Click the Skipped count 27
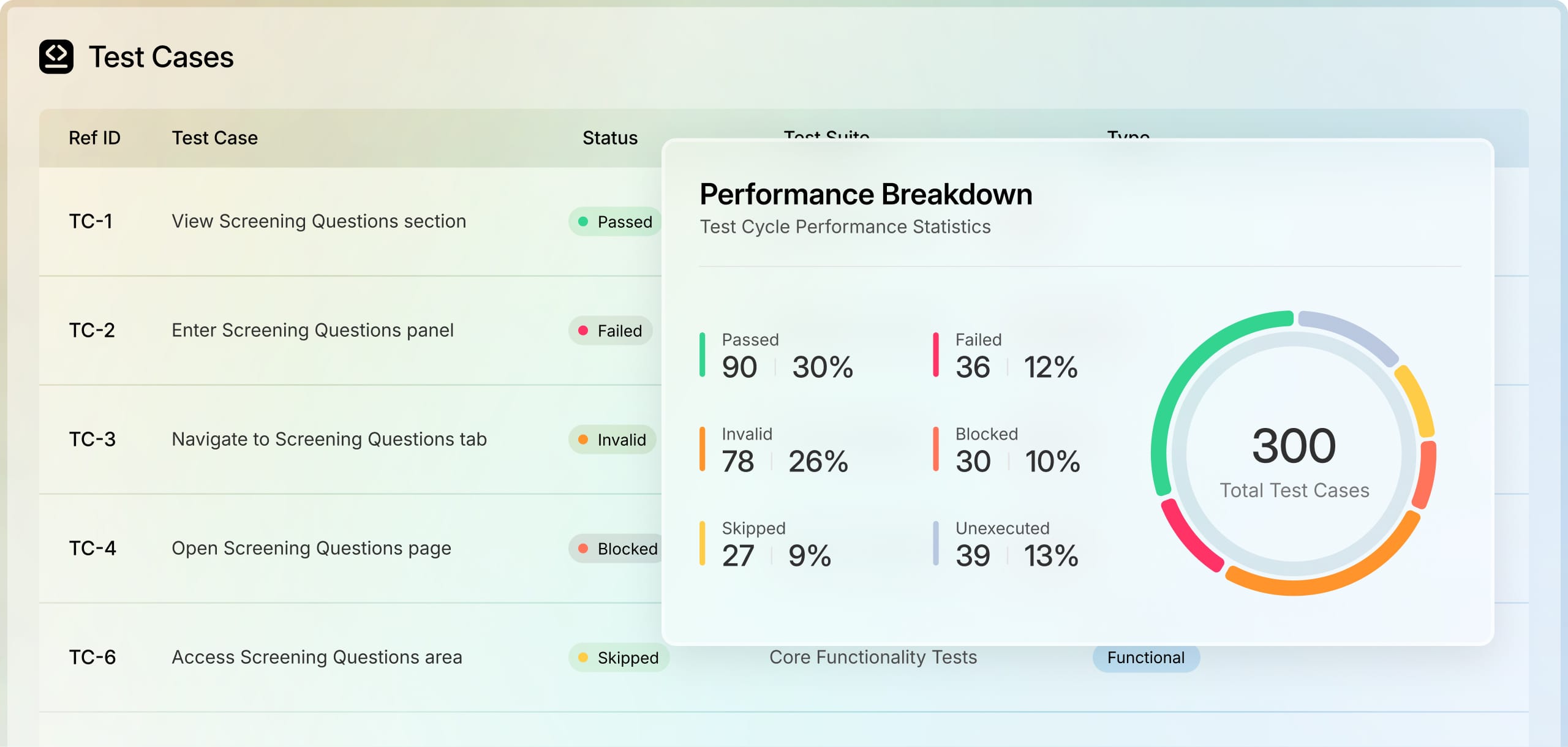Image resolution: width=1568 pixels, height=747 pixels. coord(738,556)
